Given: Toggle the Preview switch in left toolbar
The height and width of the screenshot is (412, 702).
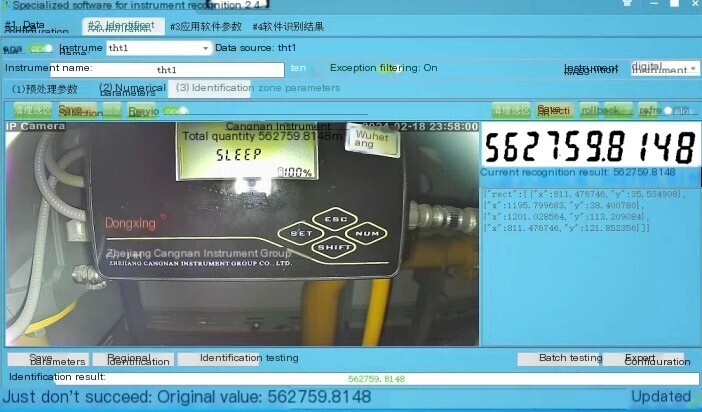Looking at the screenshot, I should pos(175,111).
